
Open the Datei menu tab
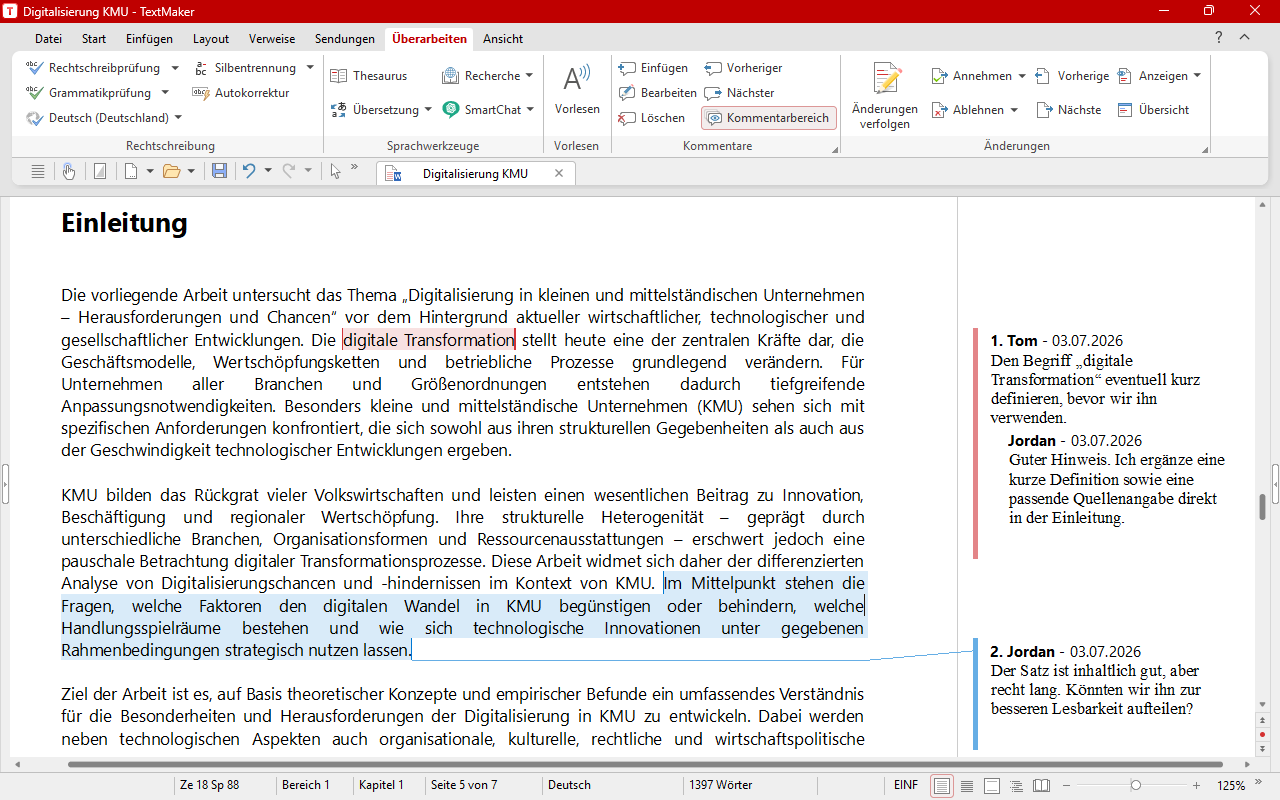[48, 39]
